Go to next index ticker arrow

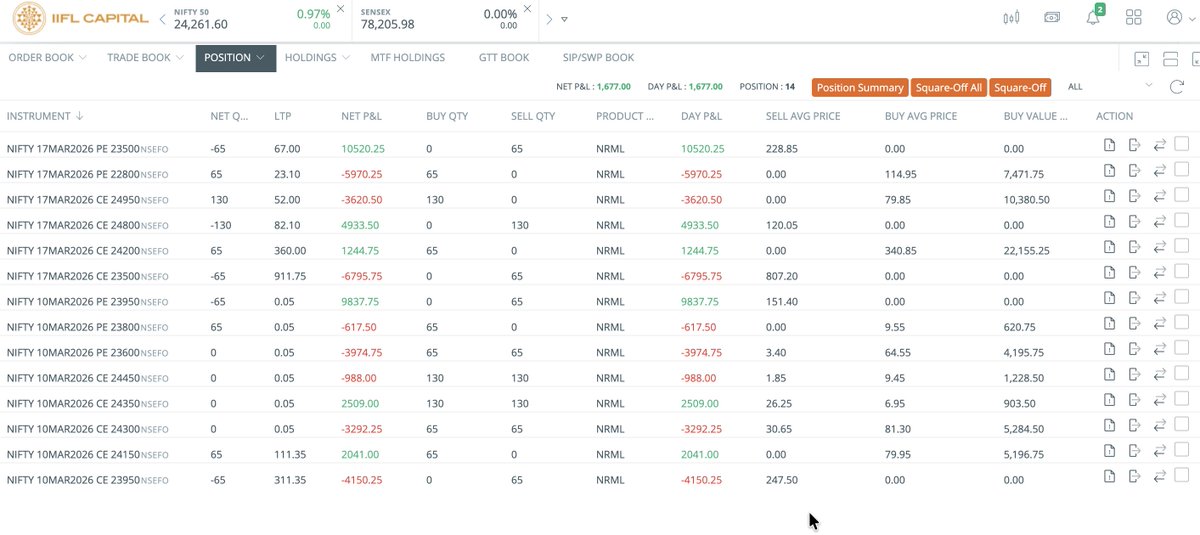549,19
